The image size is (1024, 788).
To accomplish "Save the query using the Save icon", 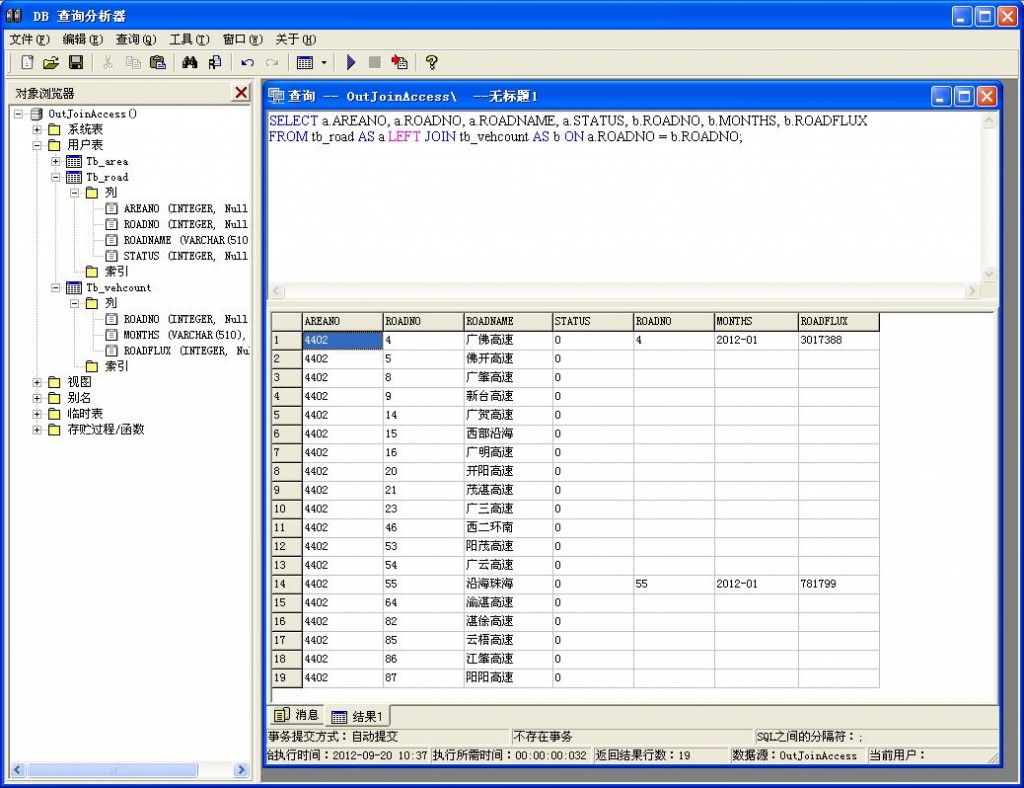I will (75, 62).
